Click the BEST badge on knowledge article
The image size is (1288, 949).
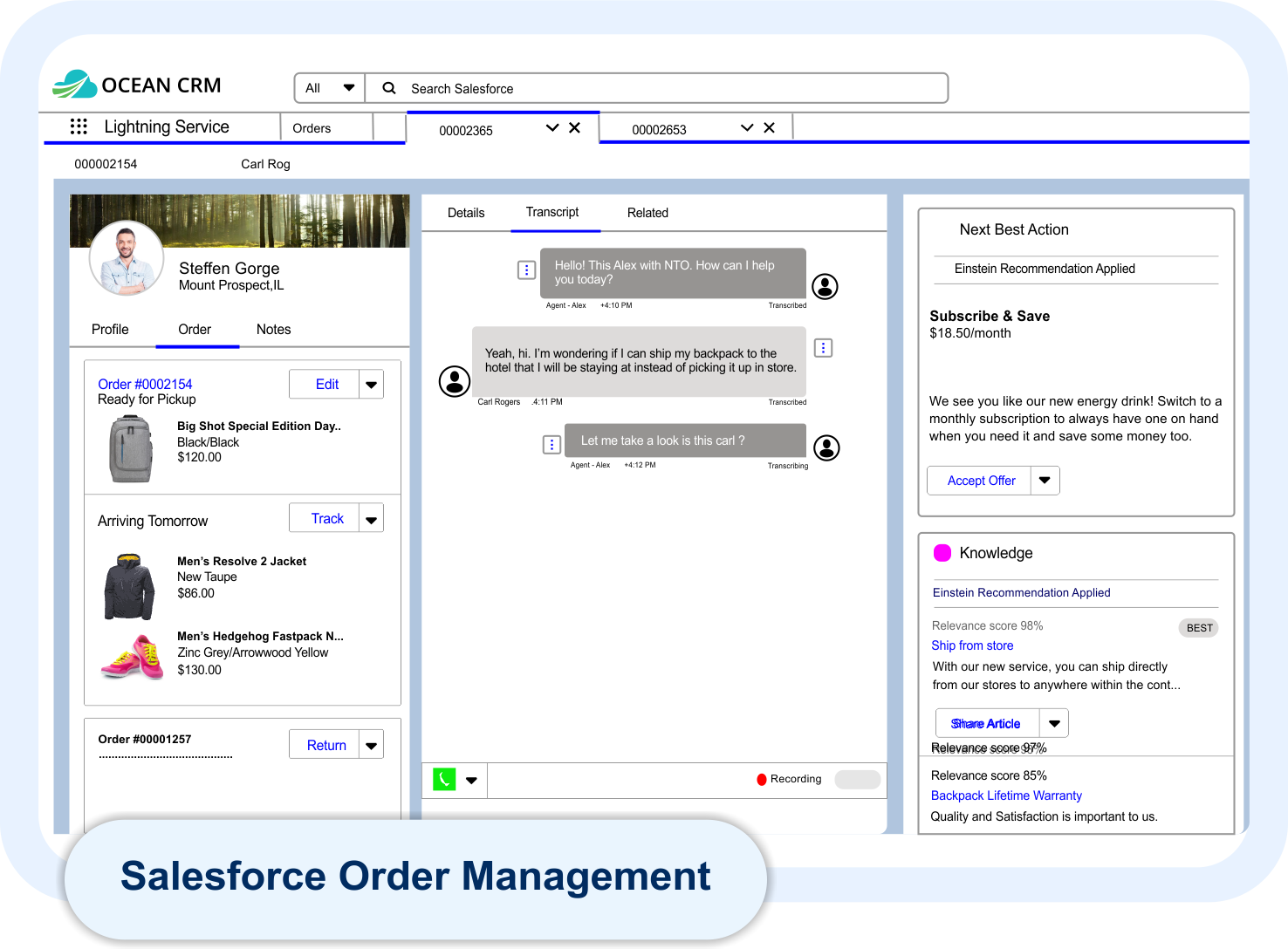(x=1199, y=628)
